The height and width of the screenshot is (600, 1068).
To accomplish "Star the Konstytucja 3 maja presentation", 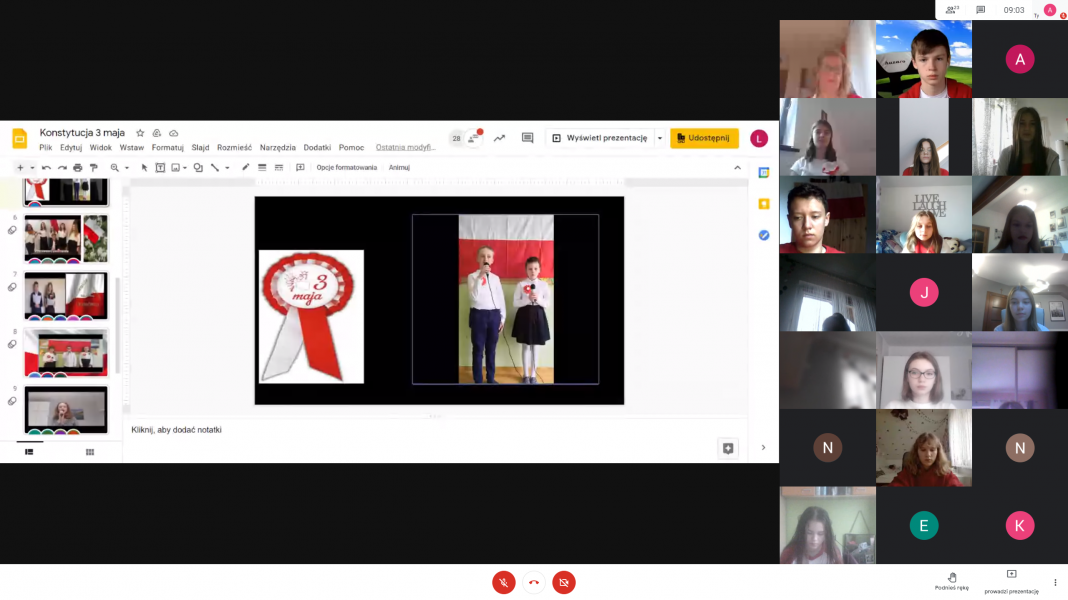I will [x=140, y=133].
